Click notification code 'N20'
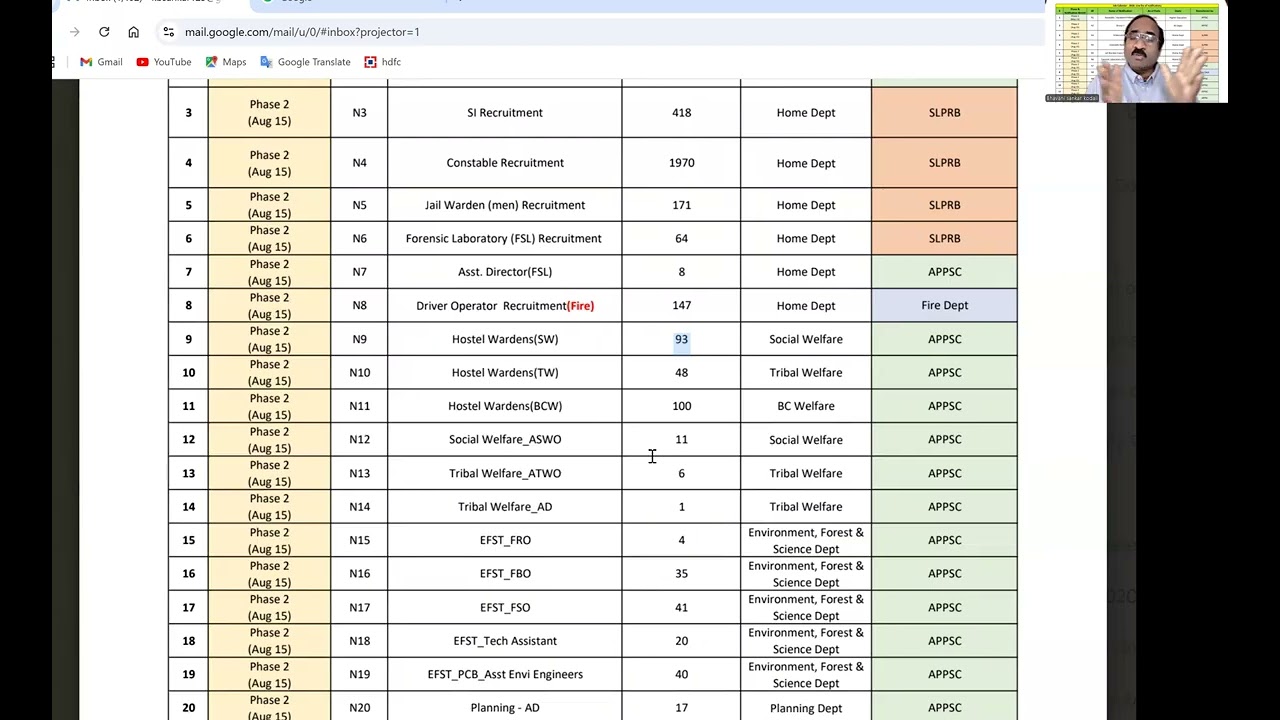This screenshot has height=720, width=1280. (x=360, y=708)
